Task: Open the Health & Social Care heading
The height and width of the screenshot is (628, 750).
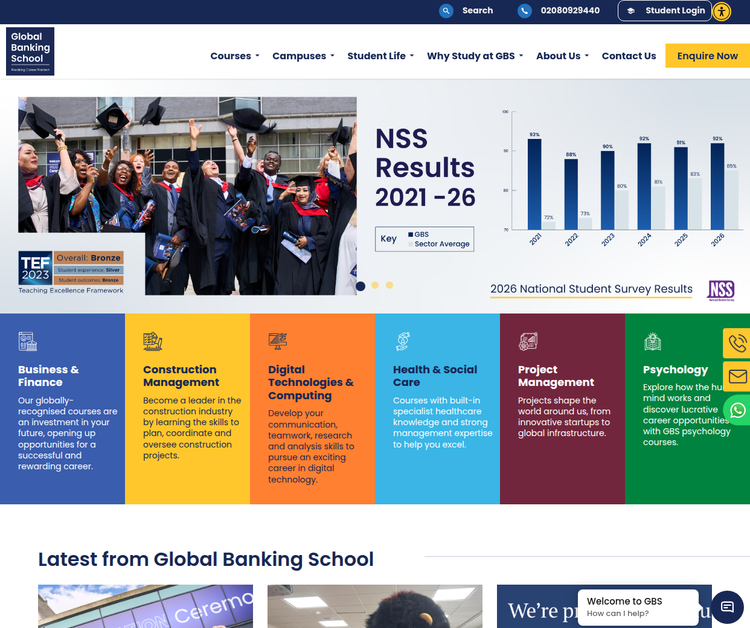Action: (x=435, y=376)
